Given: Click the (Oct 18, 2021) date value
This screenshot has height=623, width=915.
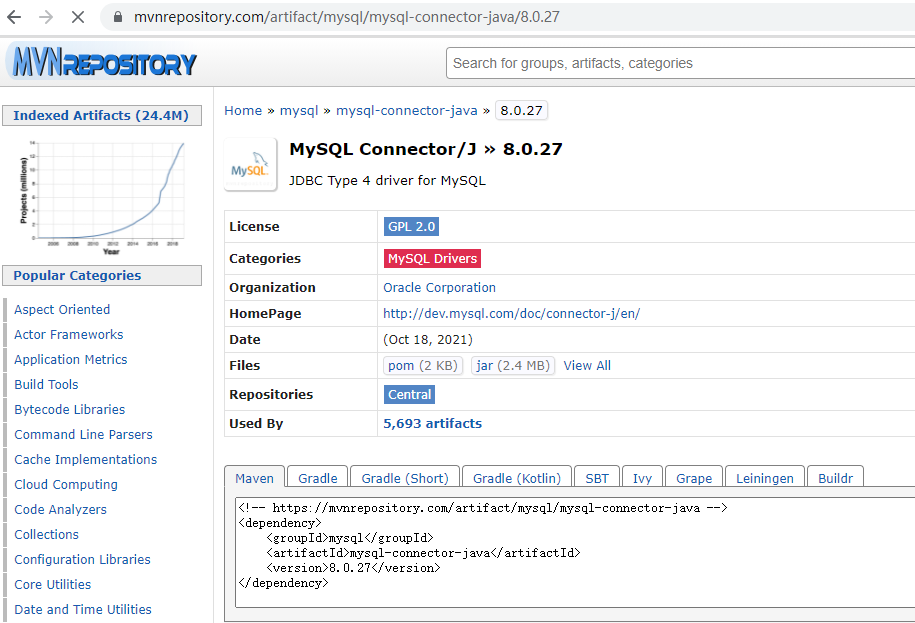Looking at the screenshot, I should coord(428,340).
